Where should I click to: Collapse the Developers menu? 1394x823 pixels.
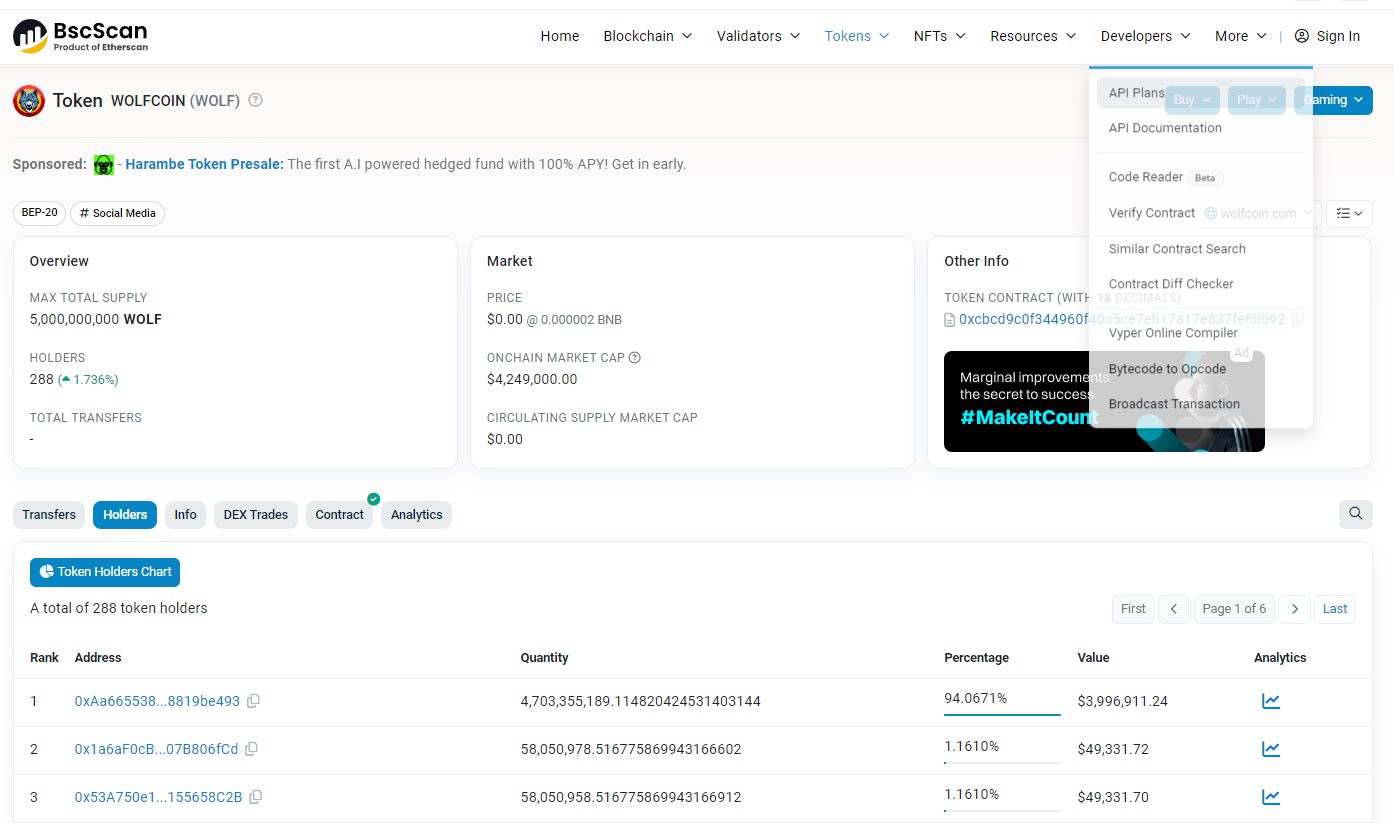coord(1146,36)
